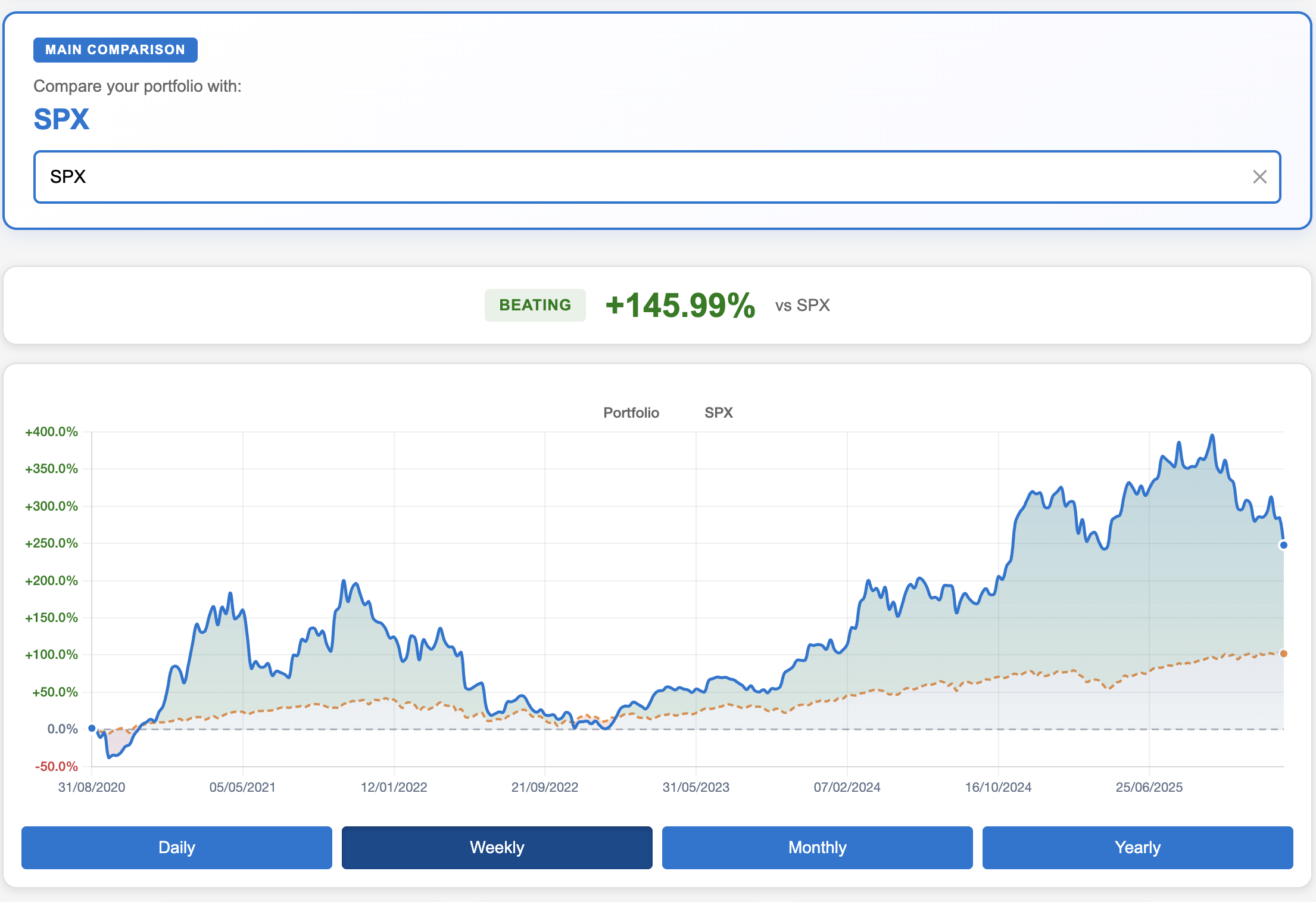Click 'Compare your portfolio with:' text
This screenshot has height=902, width=1316.
(138, 86)
